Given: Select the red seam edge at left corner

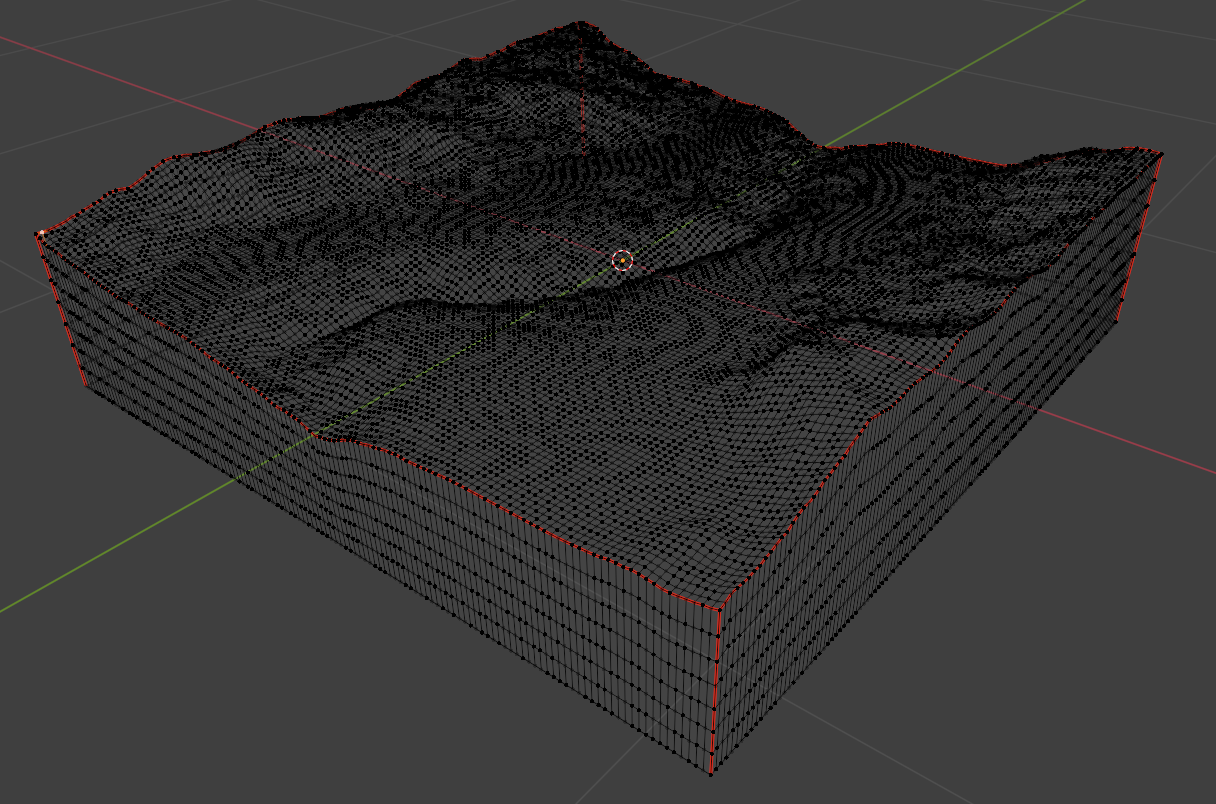Looking at the screenshot, I should click(x=63, y=310).
